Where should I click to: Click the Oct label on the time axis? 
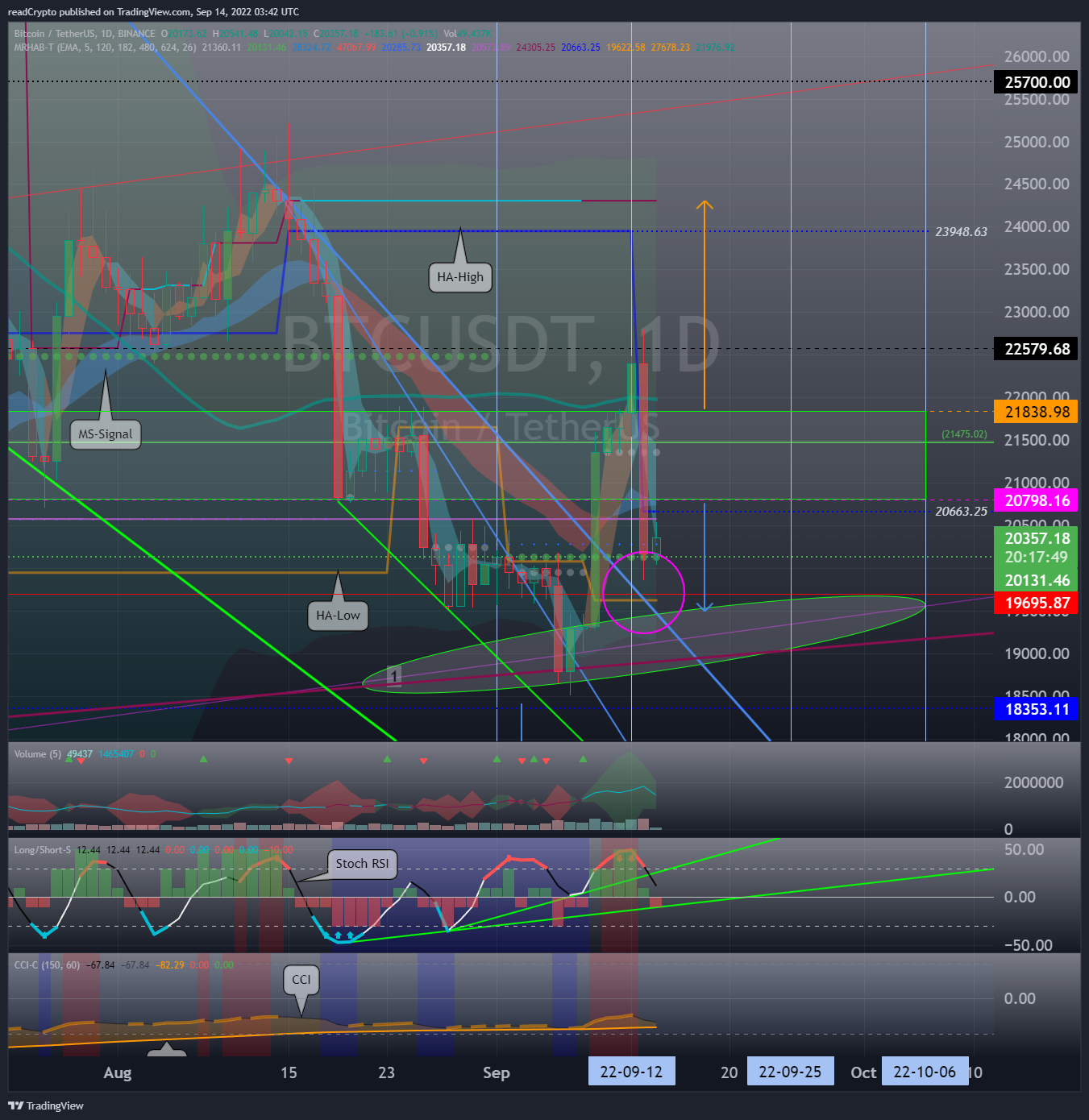click(x=863, y=1072)
